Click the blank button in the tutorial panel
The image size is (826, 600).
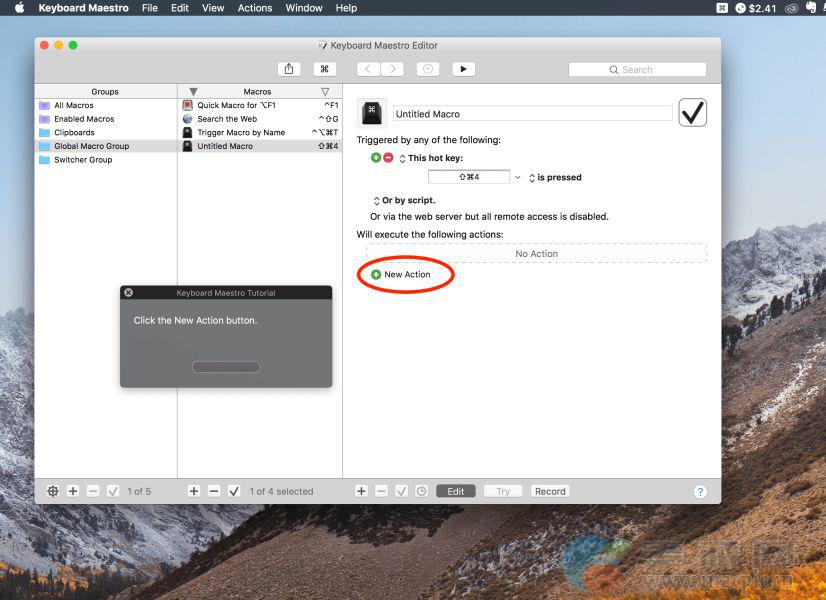[226, 367]
